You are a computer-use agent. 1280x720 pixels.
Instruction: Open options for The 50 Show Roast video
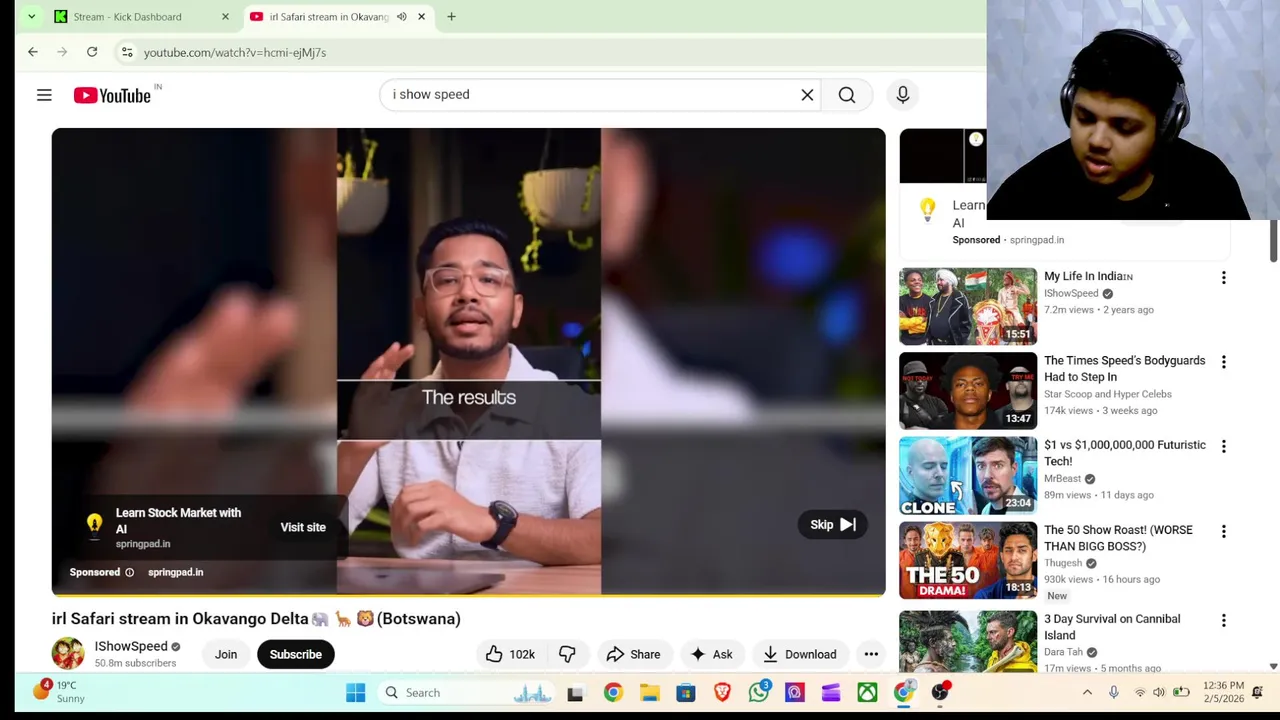click(x=1223, y=532)
